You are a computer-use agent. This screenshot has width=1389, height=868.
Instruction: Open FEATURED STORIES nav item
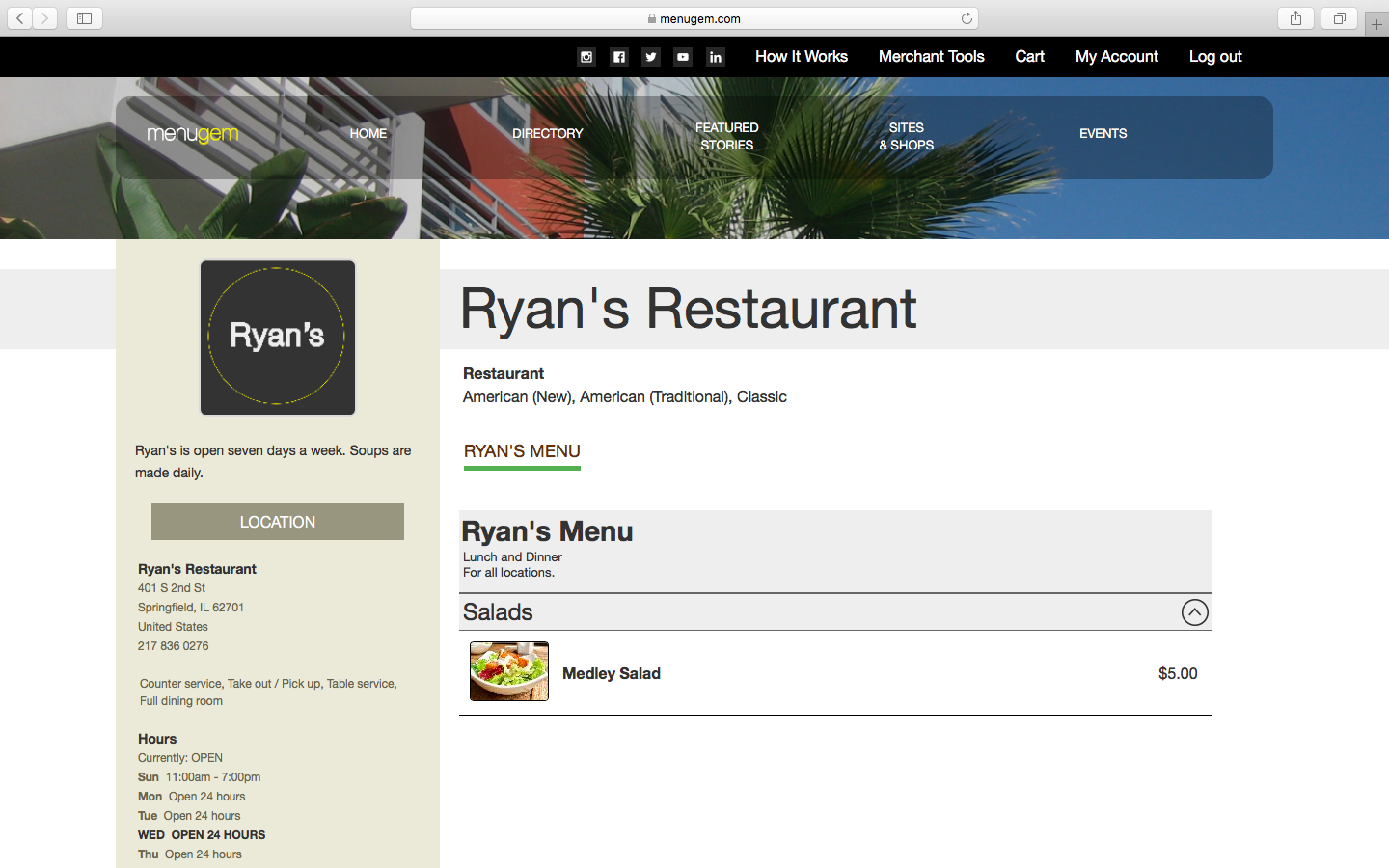point(727,136)
